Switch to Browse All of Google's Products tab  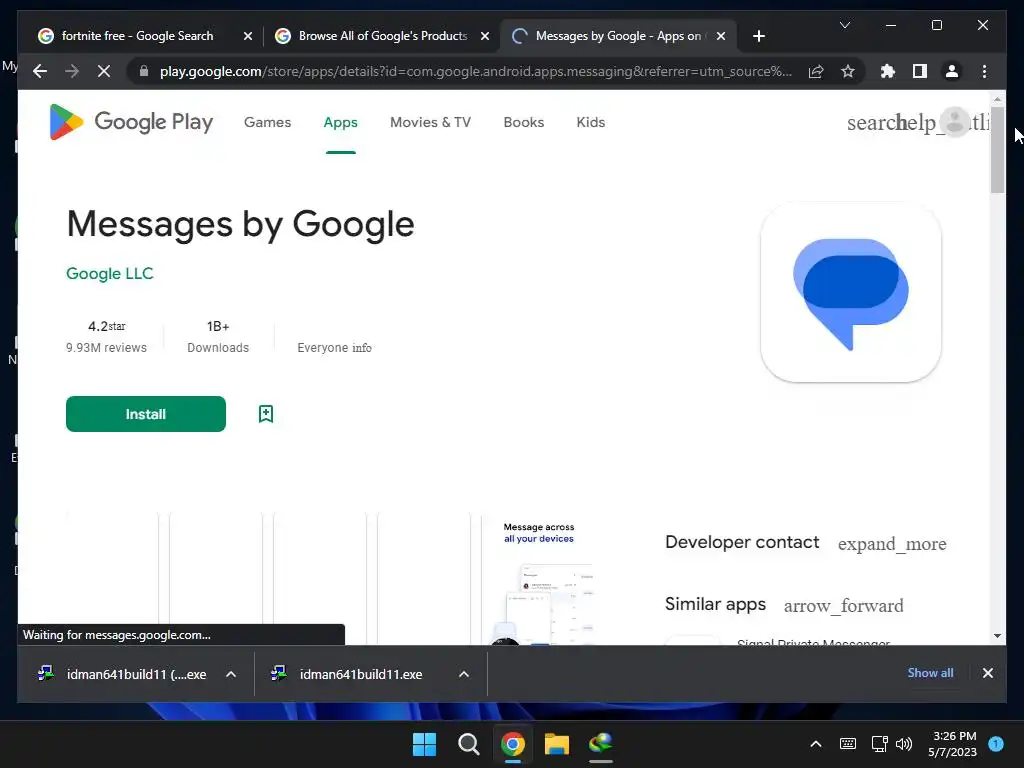click(383, 36)
